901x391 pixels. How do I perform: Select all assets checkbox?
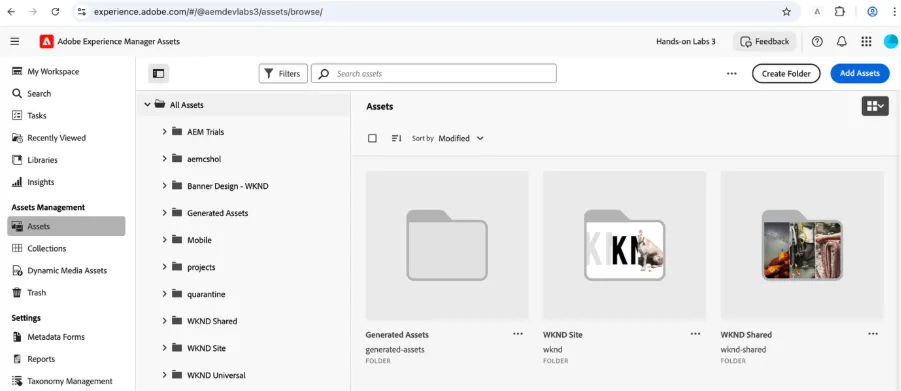point(372,138)
